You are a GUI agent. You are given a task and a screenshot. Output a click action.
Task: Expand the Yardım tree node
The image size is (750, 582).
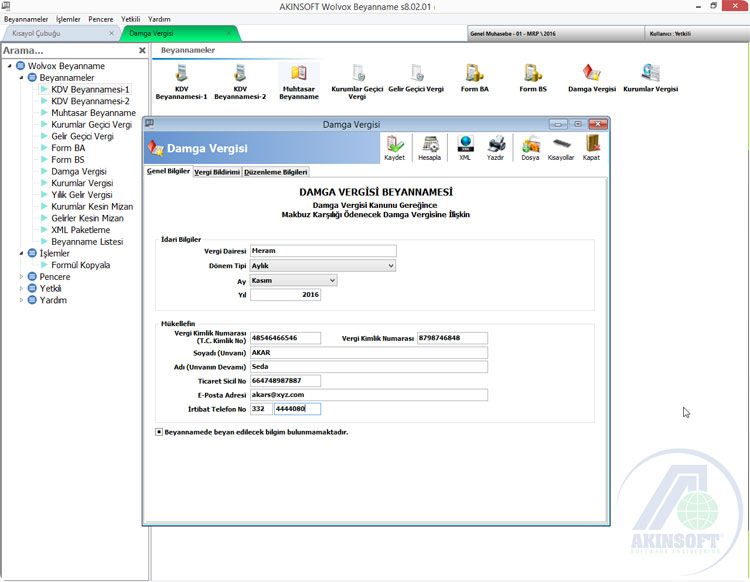coord(22,300)
